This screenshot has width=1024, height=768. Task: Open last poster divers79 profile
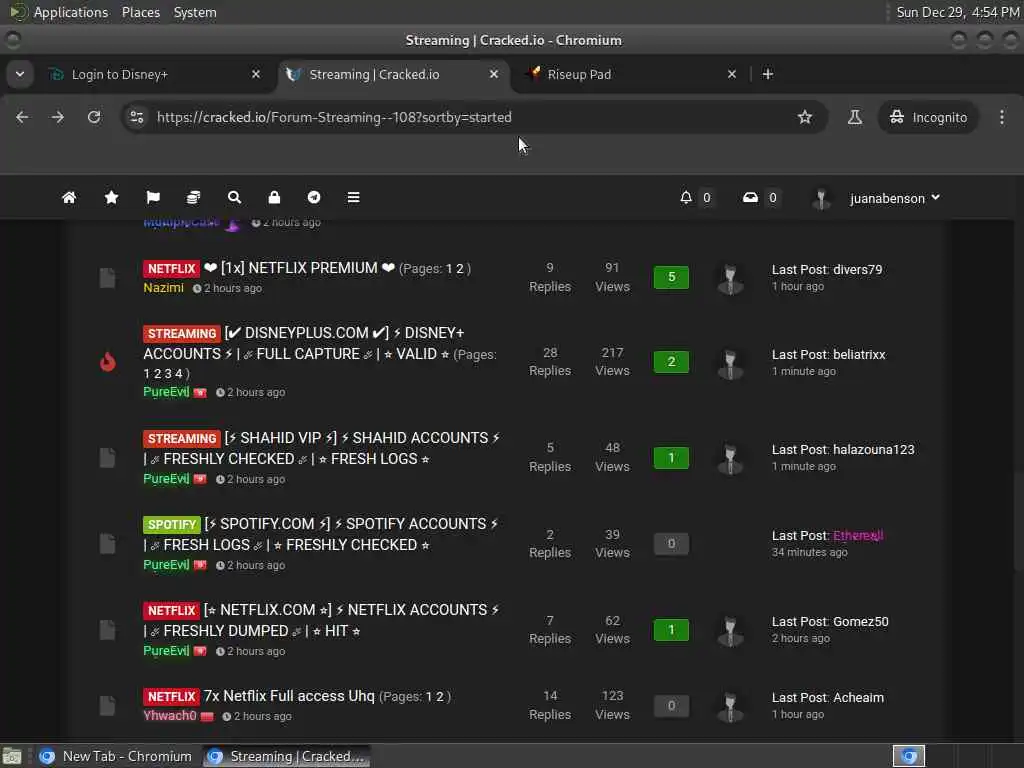point(857,270)
